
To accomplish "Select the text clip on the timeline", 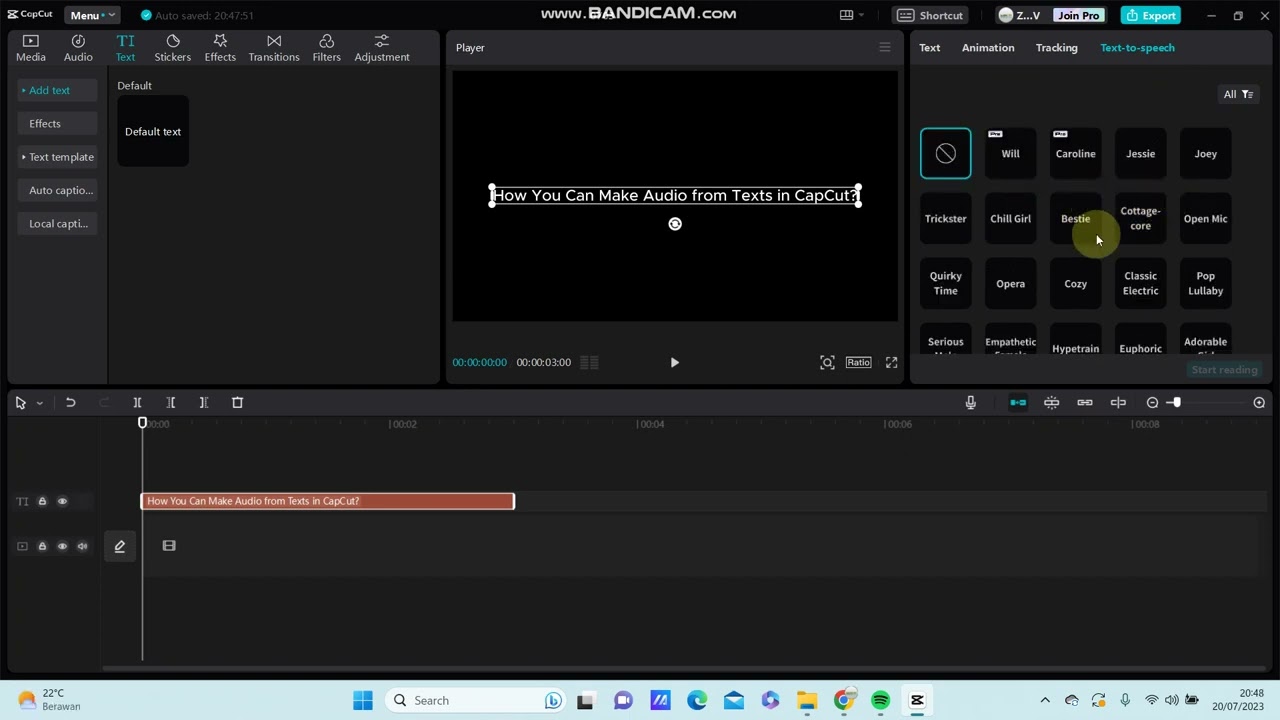I will 328,501.
